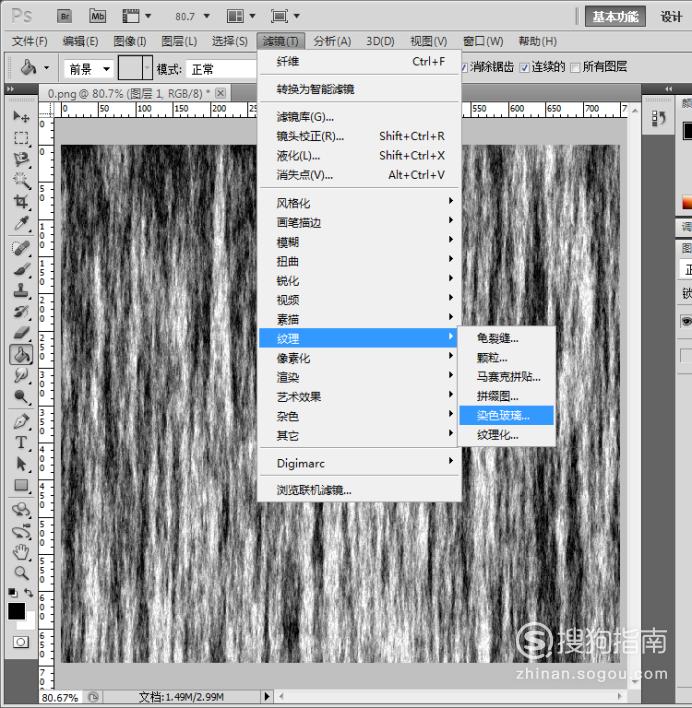692x708 pixels.
Task: Select the Clone Stamp tool
Action: coord(21,290)
